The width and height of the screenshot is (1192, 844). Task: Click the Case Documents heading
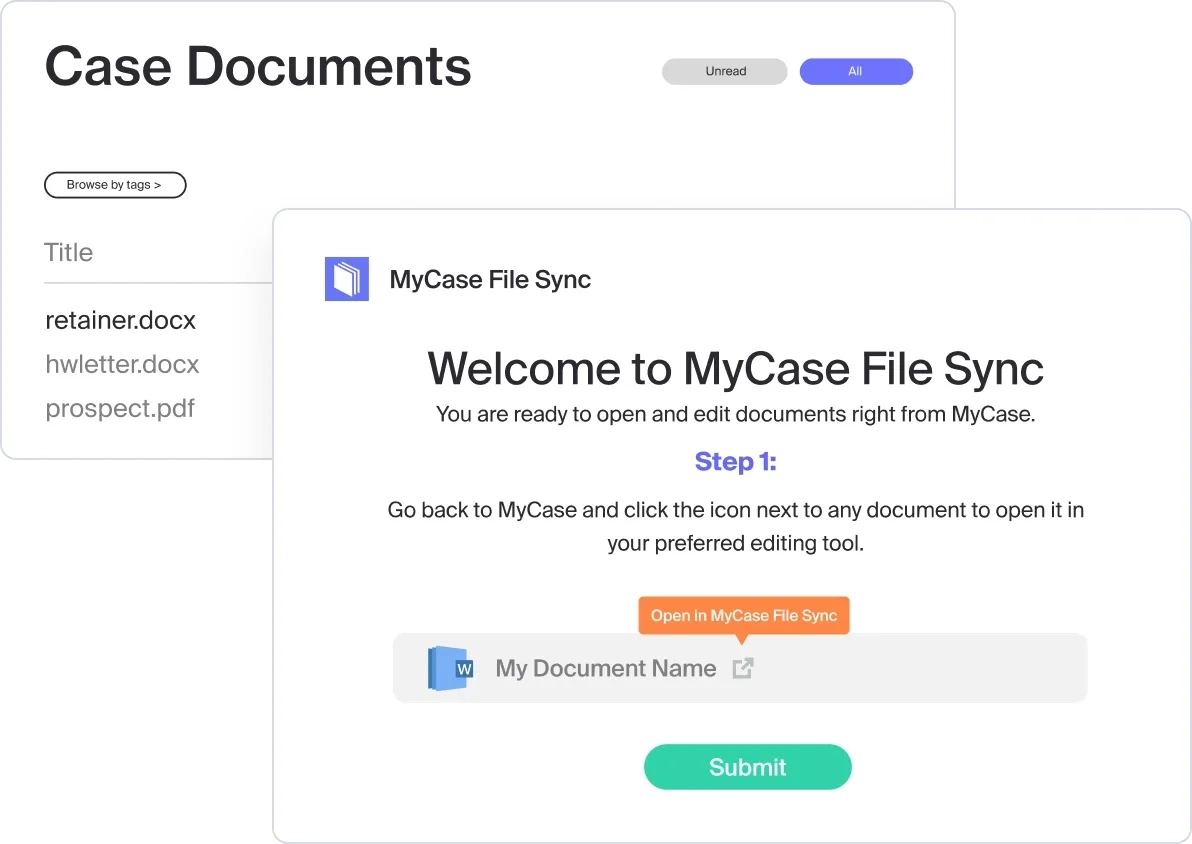(x=258, y=67)
